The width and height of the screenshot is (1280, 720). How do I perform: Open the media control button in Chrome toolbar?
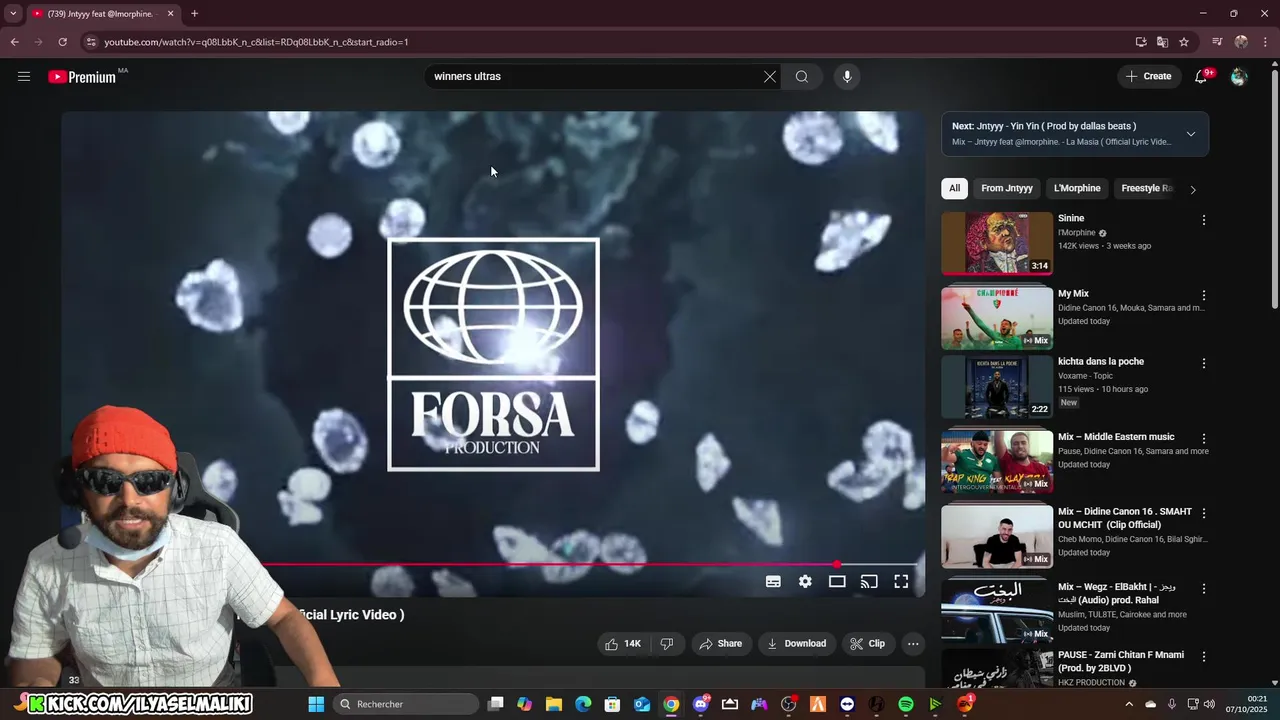[1217, 42]
